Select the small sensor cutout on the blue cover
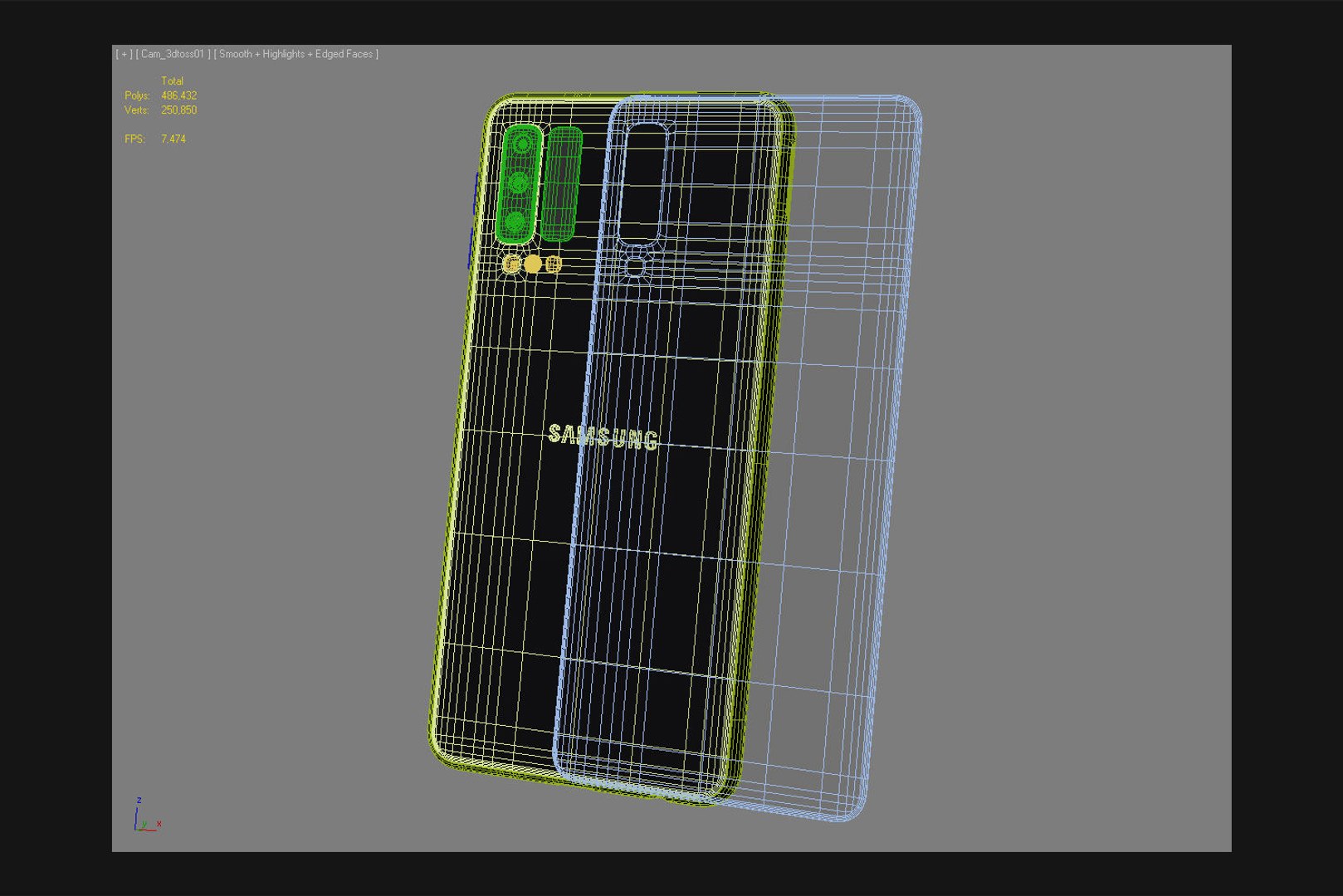This screenshot has width=1343, height=896. [634, 267]
